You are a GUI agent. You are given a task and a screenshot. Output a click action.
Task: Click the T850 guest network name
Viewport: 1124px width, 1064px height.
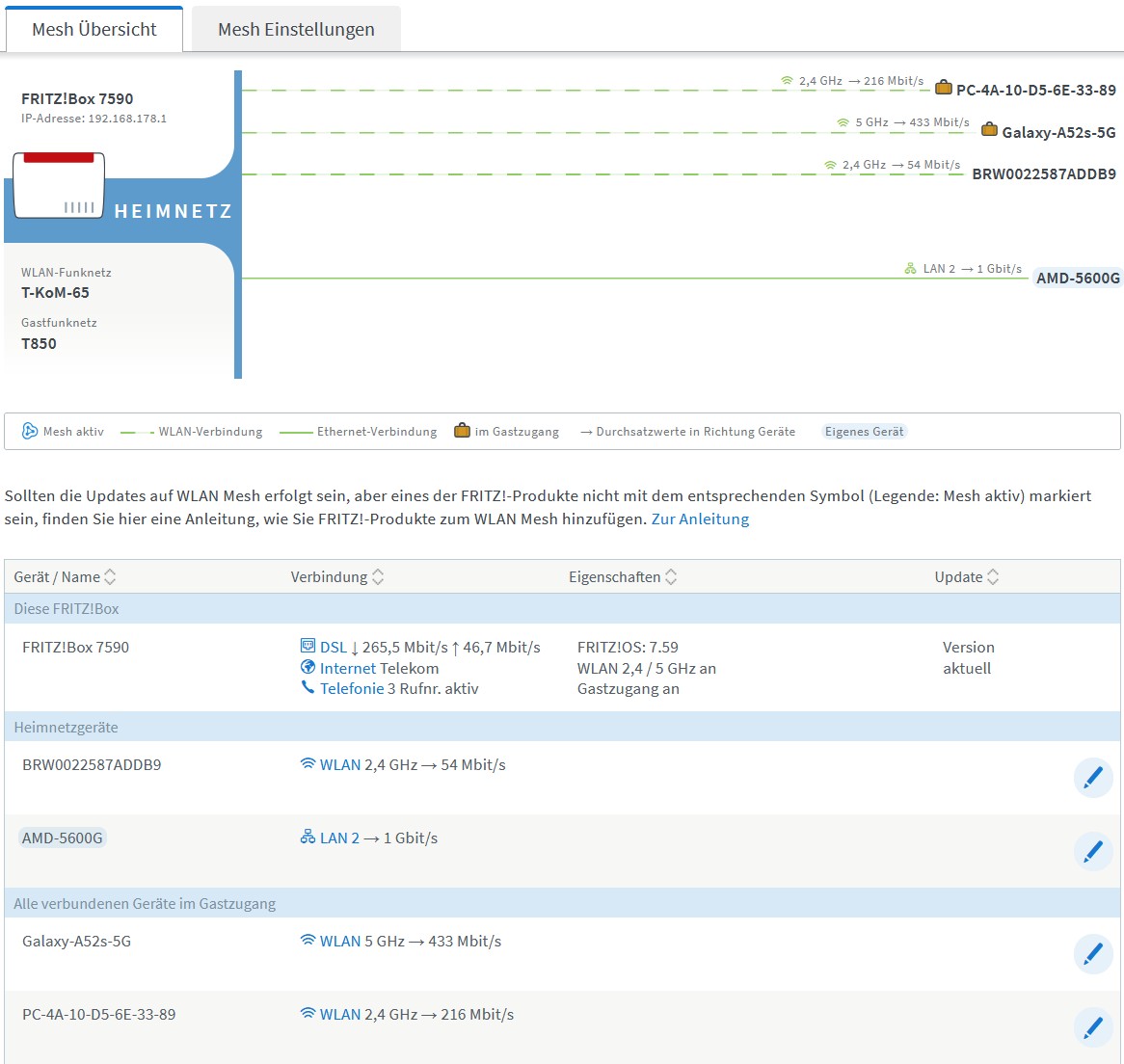39,343
